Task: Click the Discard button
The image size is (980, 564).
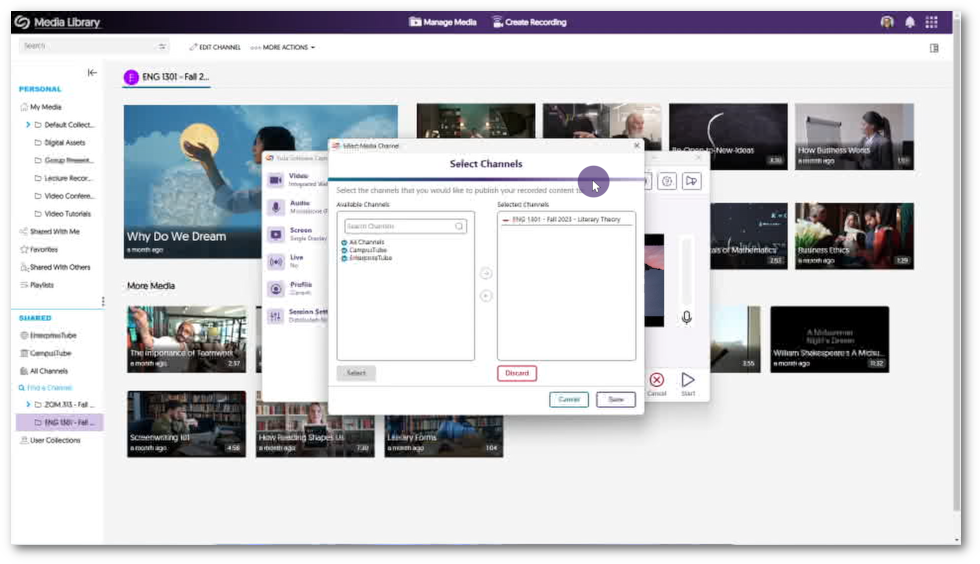Action: [x=517, y=373]
